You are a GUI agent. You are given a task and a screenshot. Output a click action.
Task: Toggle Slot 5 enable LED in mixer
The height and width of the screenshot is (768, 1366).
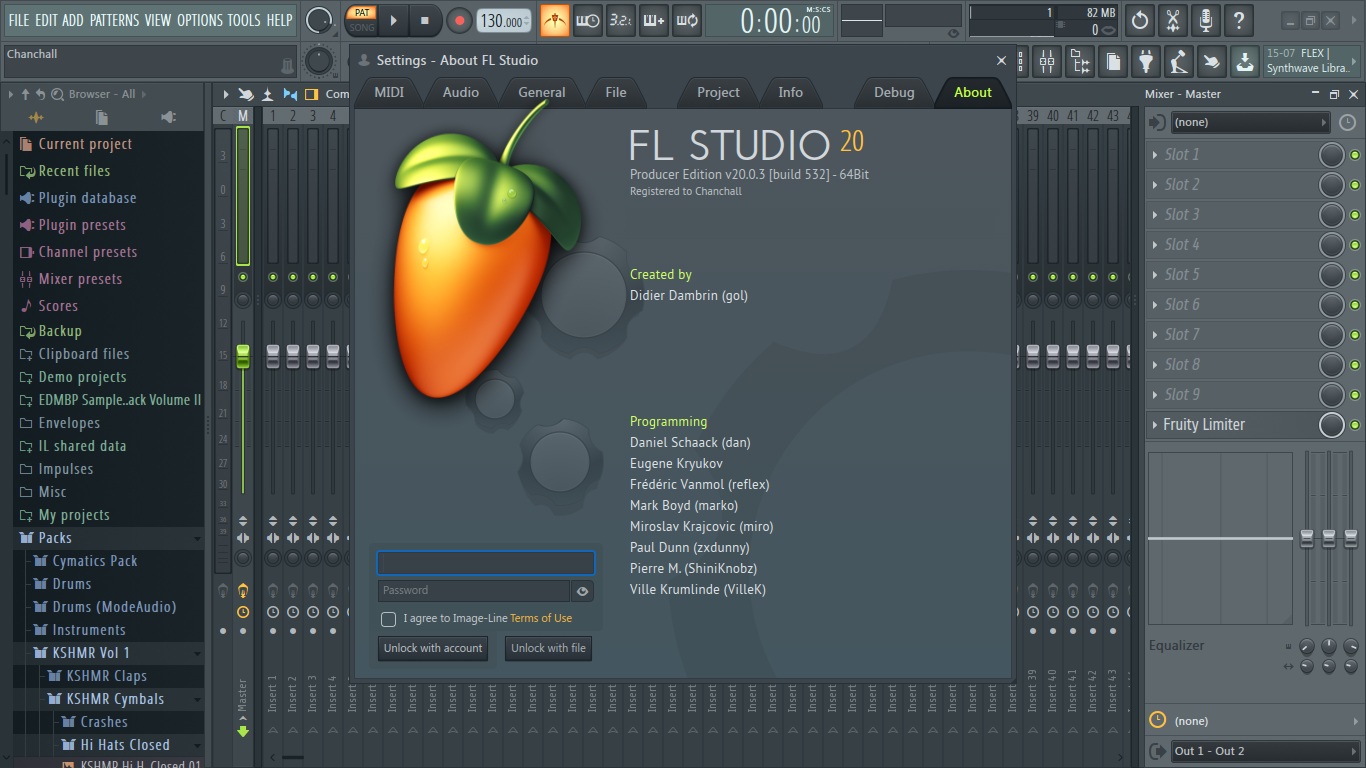click(1355, 275)
